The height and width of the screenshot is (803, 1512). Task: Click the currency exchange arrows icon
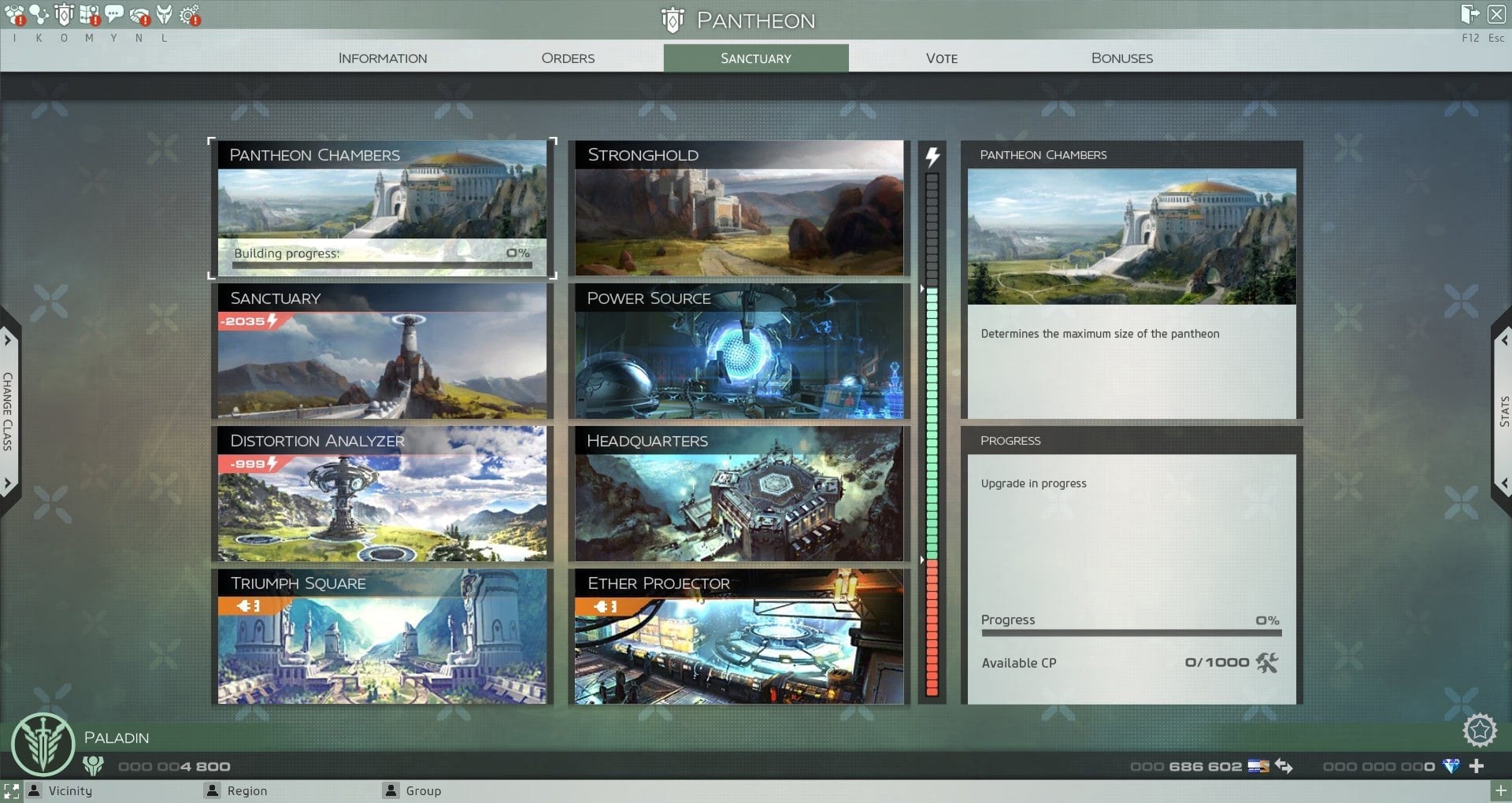click(1284, 766)
